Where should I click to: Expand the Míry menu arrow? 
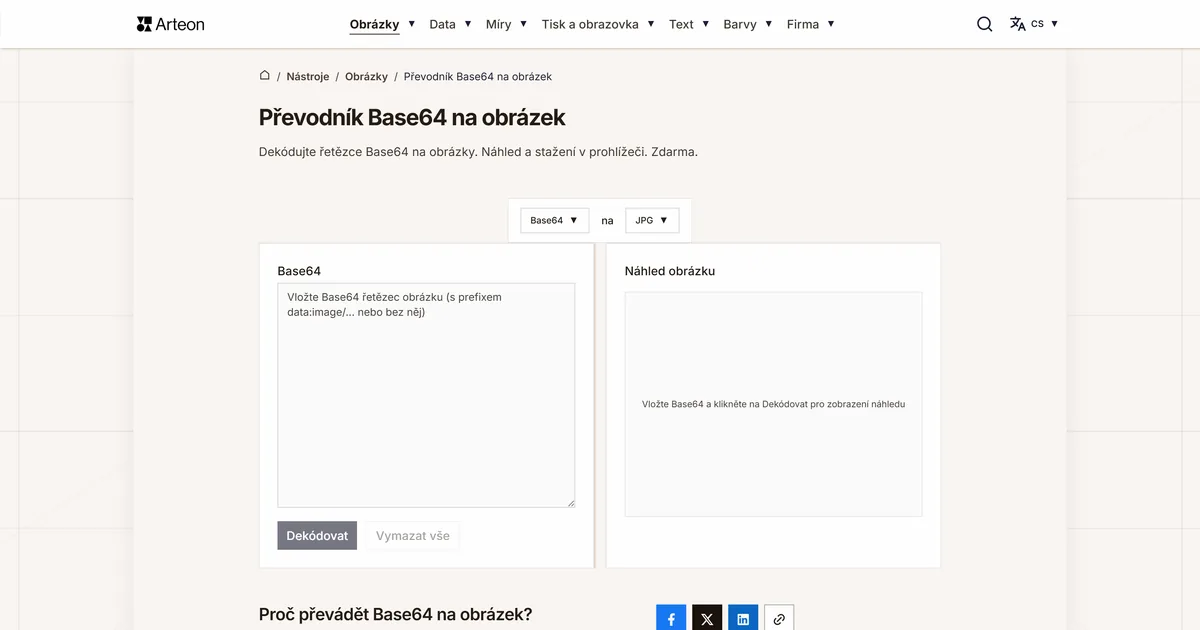pyautogui.click(x=524, y=24)
